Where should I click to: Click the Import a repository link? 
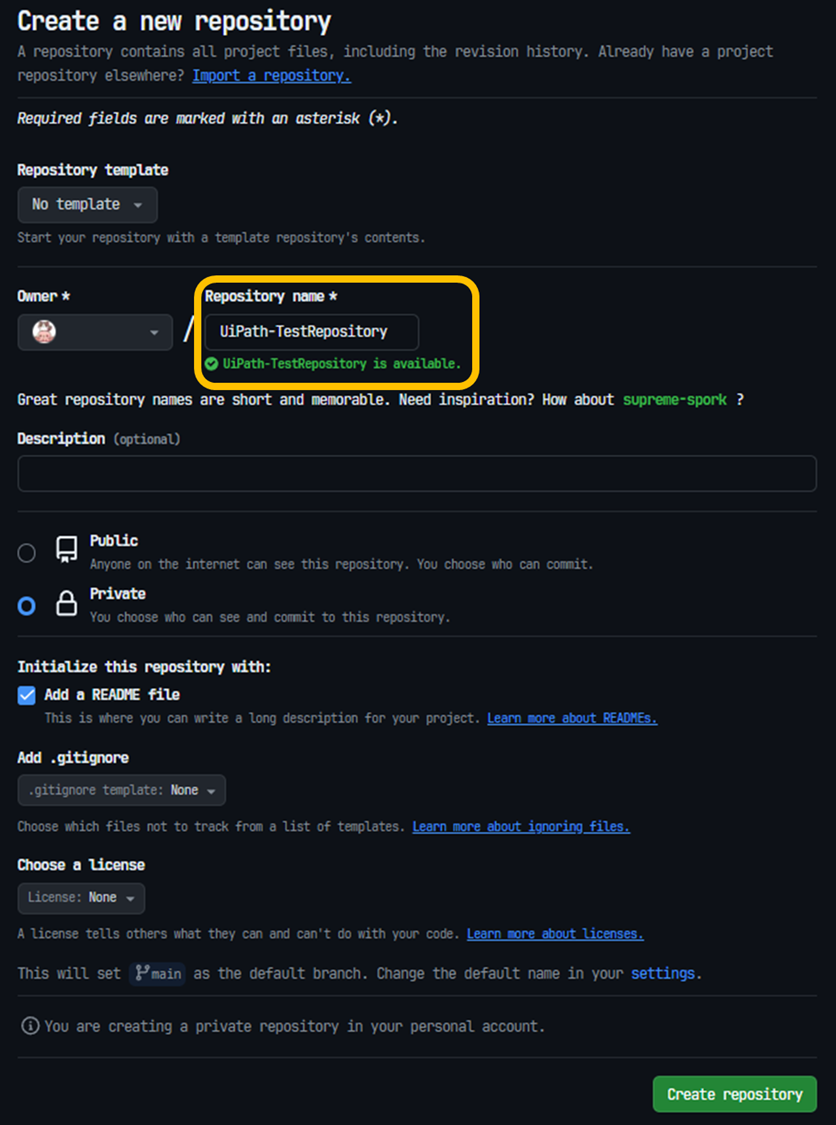coord(270,75)
